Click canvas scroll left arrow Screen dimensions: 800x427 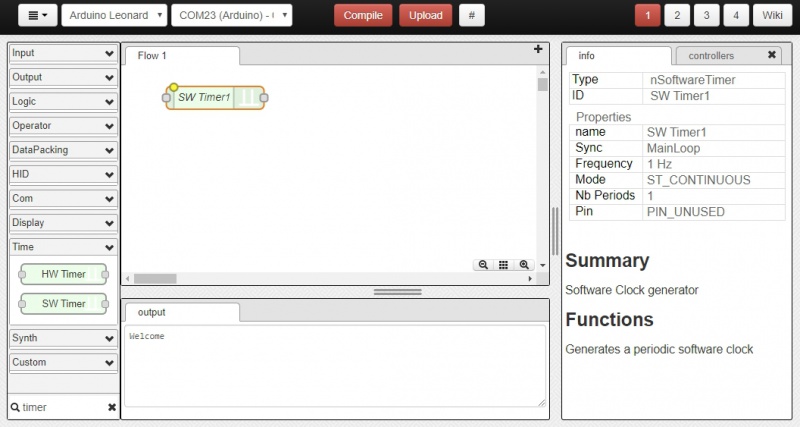tap(128, 279)
